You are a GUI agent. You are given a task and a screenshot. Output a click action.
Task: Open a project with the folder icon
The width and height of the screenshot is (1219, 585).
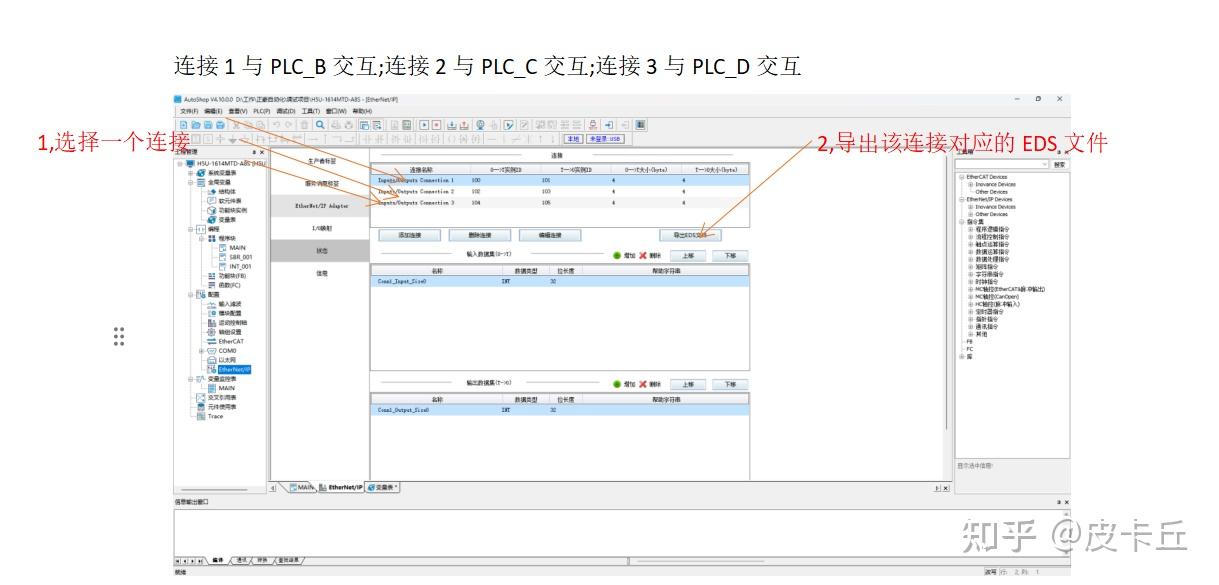pyautogui.click(x=196, y=124)
